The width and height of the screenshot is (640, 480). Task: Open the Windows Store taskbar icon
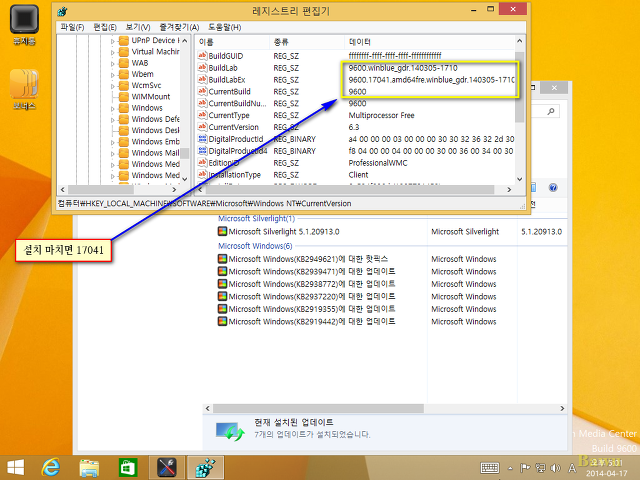point(128,467)
